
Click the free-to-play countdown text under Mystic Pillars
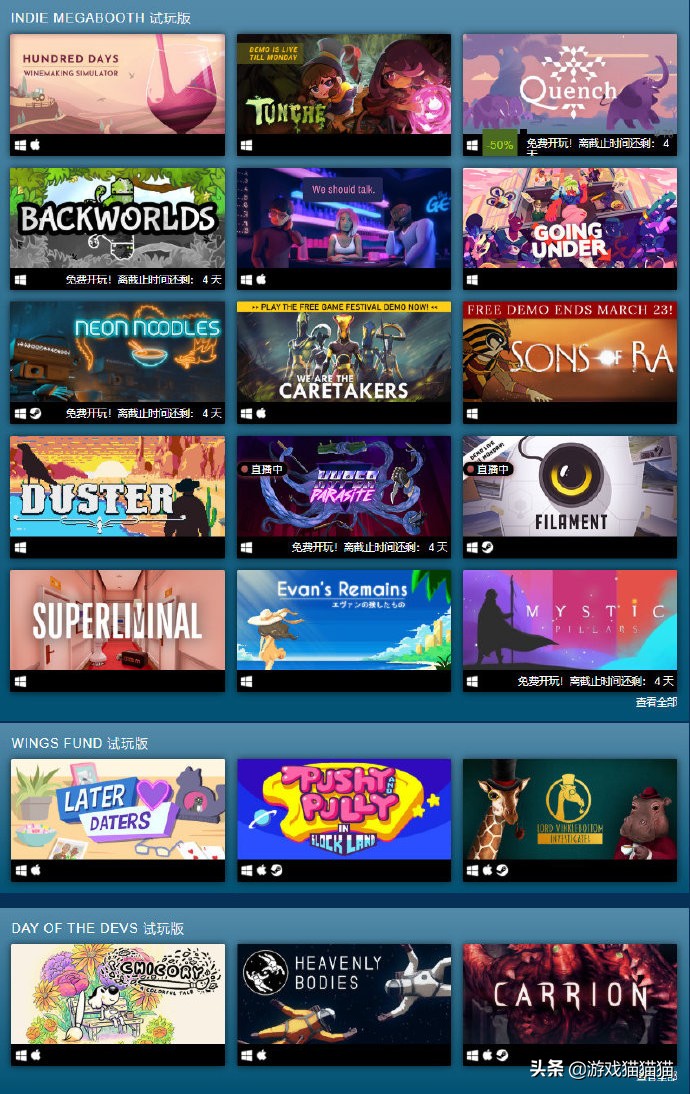[595, 681]
